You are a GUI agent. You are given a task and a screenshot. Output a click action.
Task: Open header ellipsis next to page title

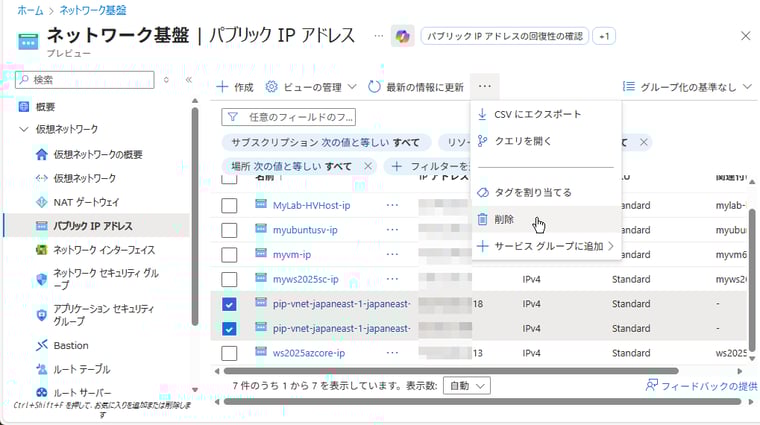coord(379,36)
